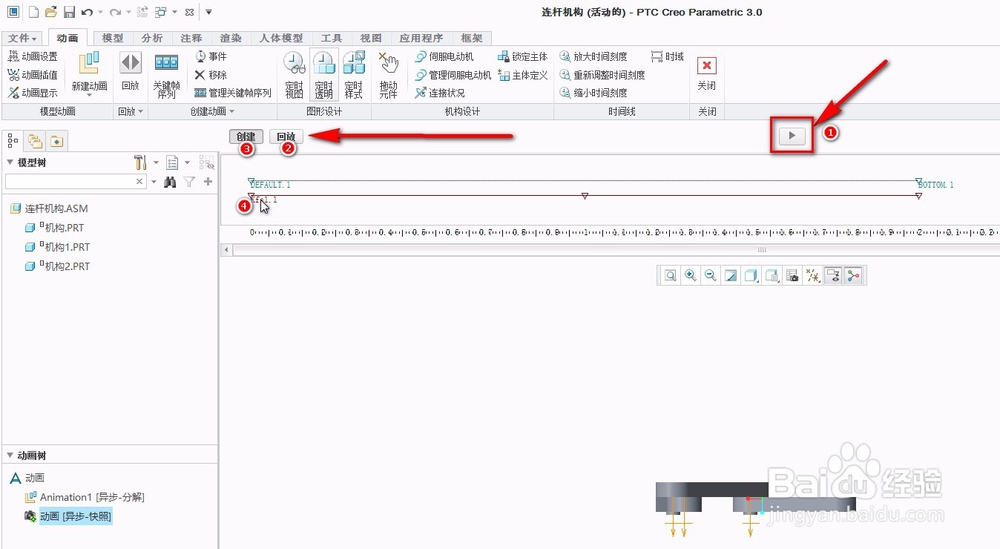The height and width of the screenshot is (549, 1000).
Task: Click 伺服电动机 servo motor
Action: (x=445, y=57)
